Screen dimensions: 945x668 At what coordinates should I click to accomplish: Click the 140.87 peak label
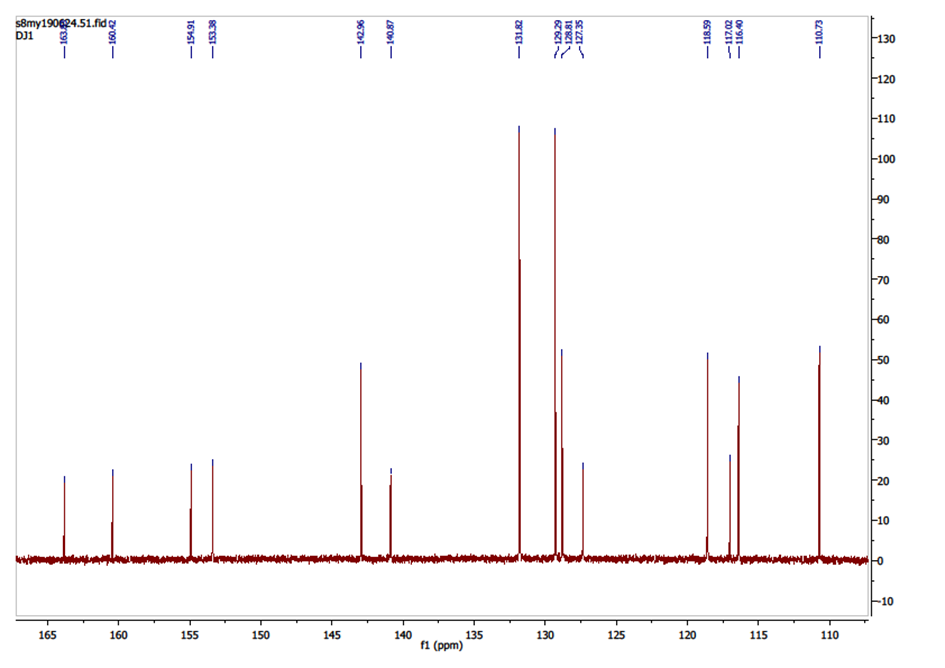(x=390, y=35)
